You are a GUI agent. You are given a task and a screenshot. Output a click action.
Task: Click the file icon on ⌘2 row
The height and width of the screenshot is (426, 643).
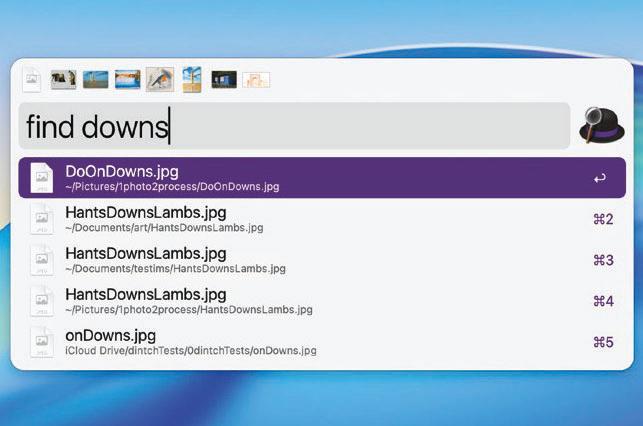42,219
